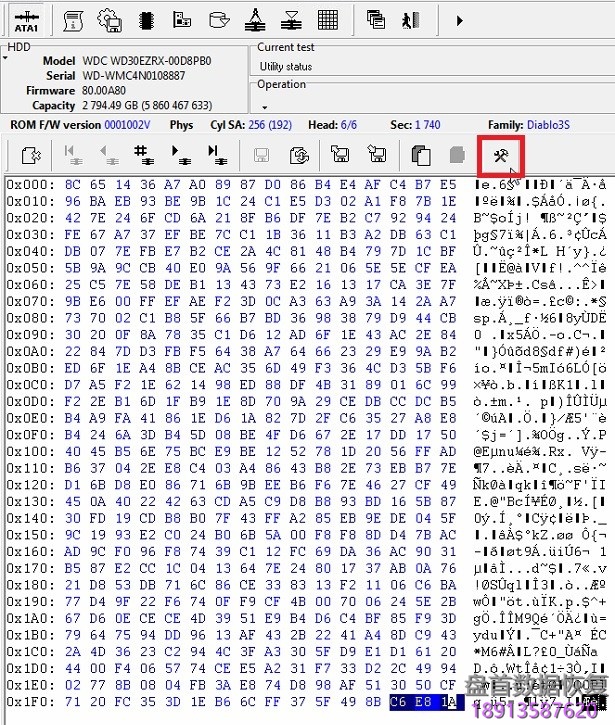Click the highlighted bytes C6 E8 1A
This screenshot has width=615, height=725.
pos(427,702)
